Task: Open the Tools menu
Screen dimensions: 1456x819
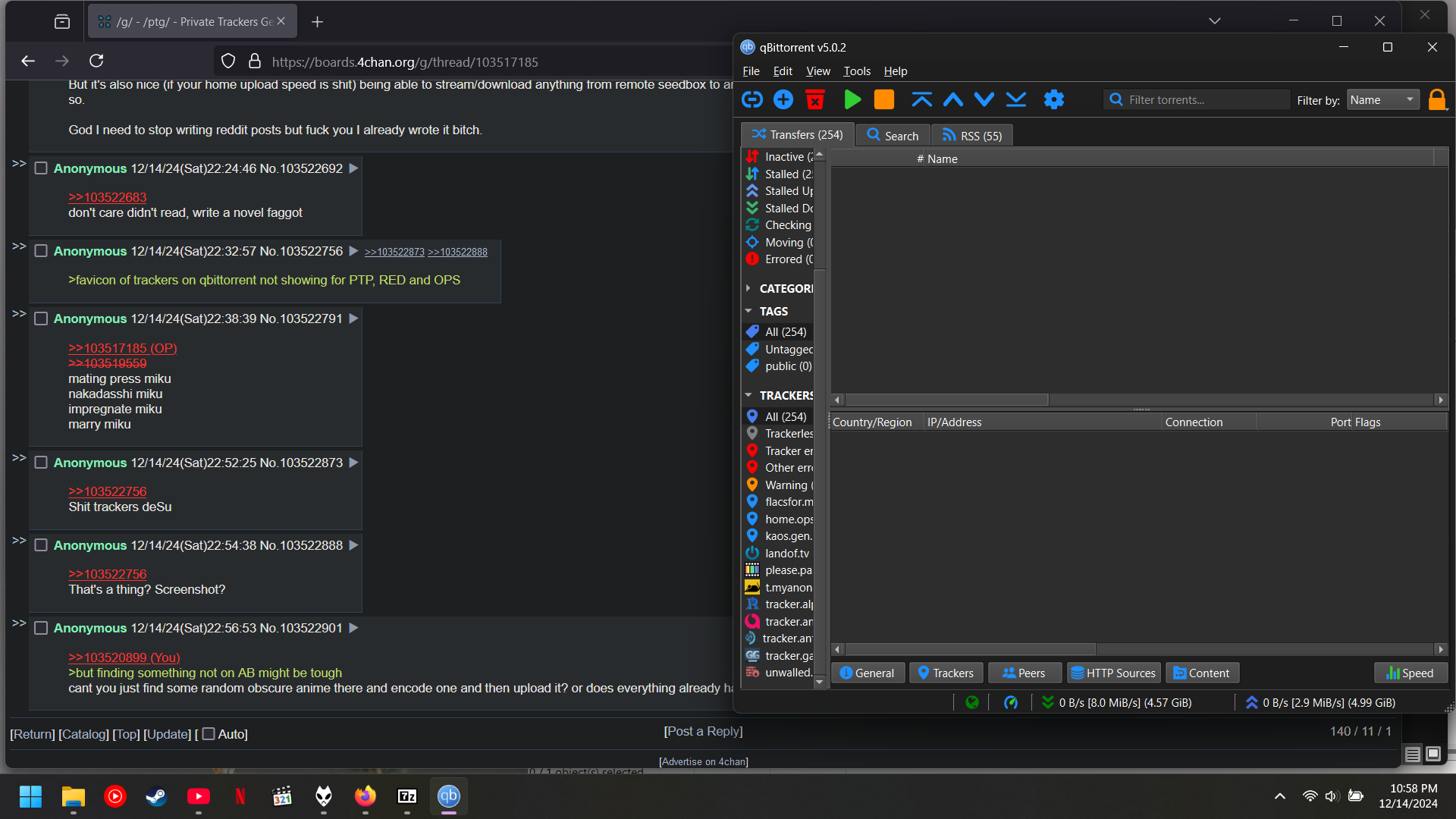Action: click(x=857, y=71)
